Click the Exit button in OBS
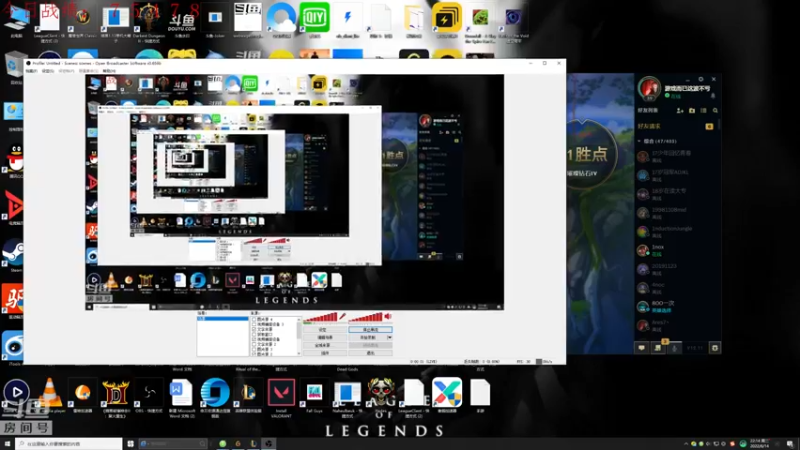Viewport: 800px width, 450px height. coord(370,353)
